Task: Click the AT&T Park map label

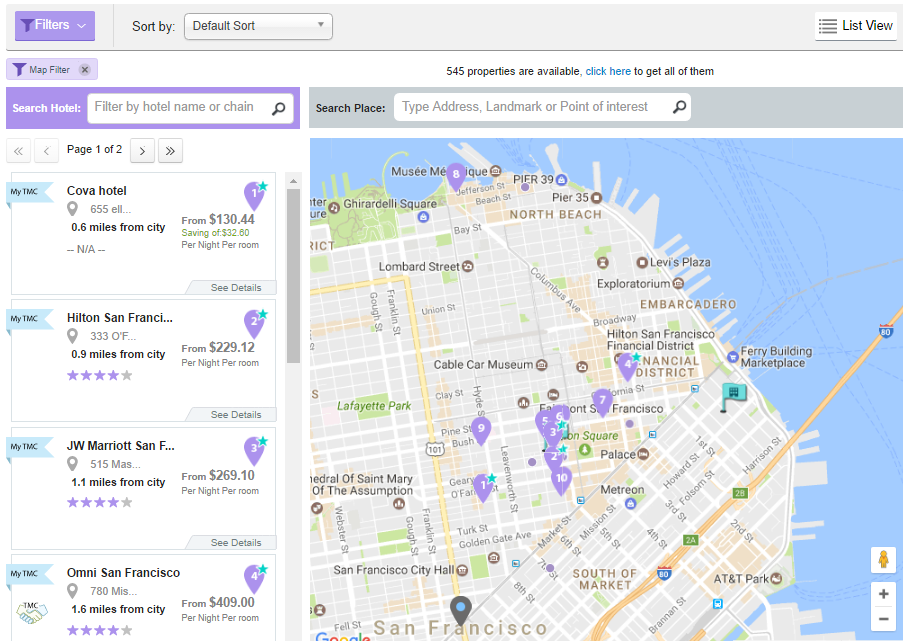Action: pyautogui.click(x=741, y=578)
